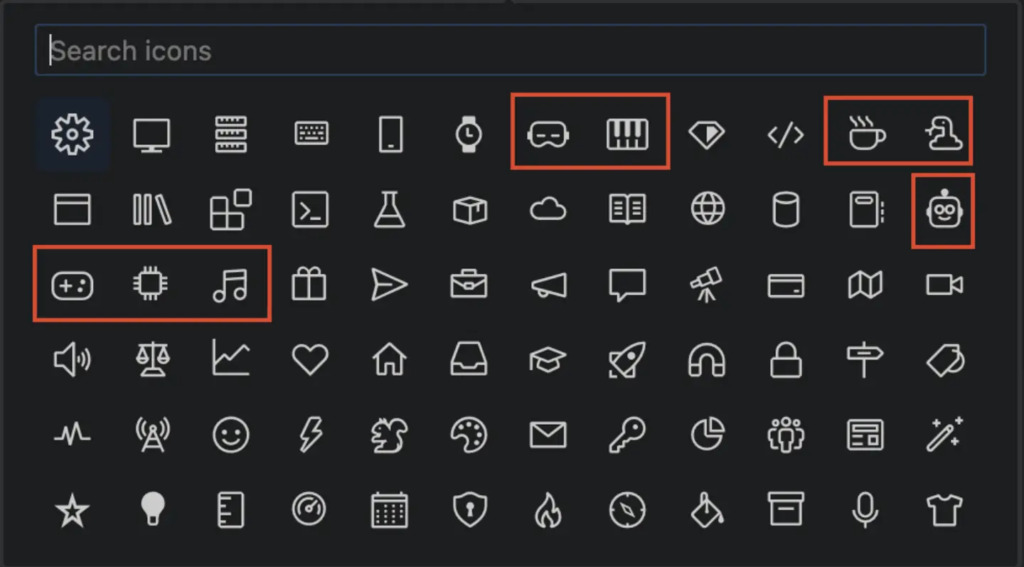
Task: Select the terminal prompt icon
Action: click(309, 210)
